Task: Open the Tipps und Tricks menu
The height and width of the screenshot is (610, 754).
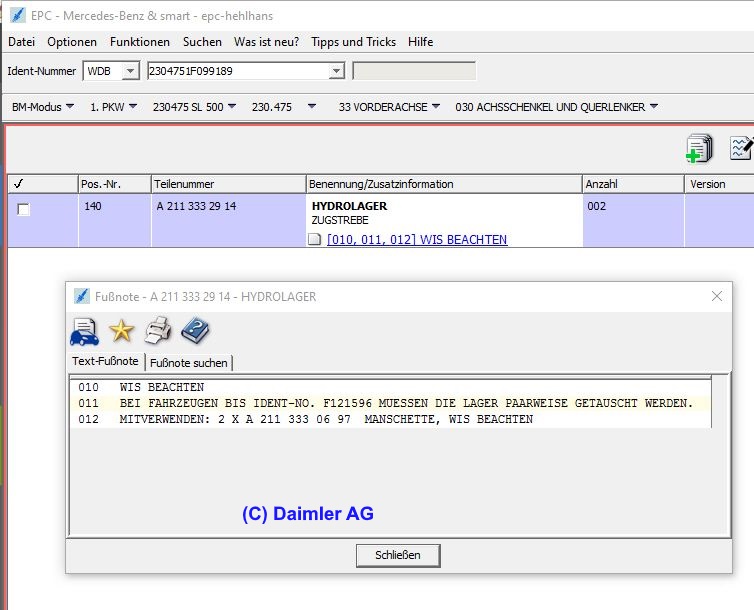Action: [353, 42]
